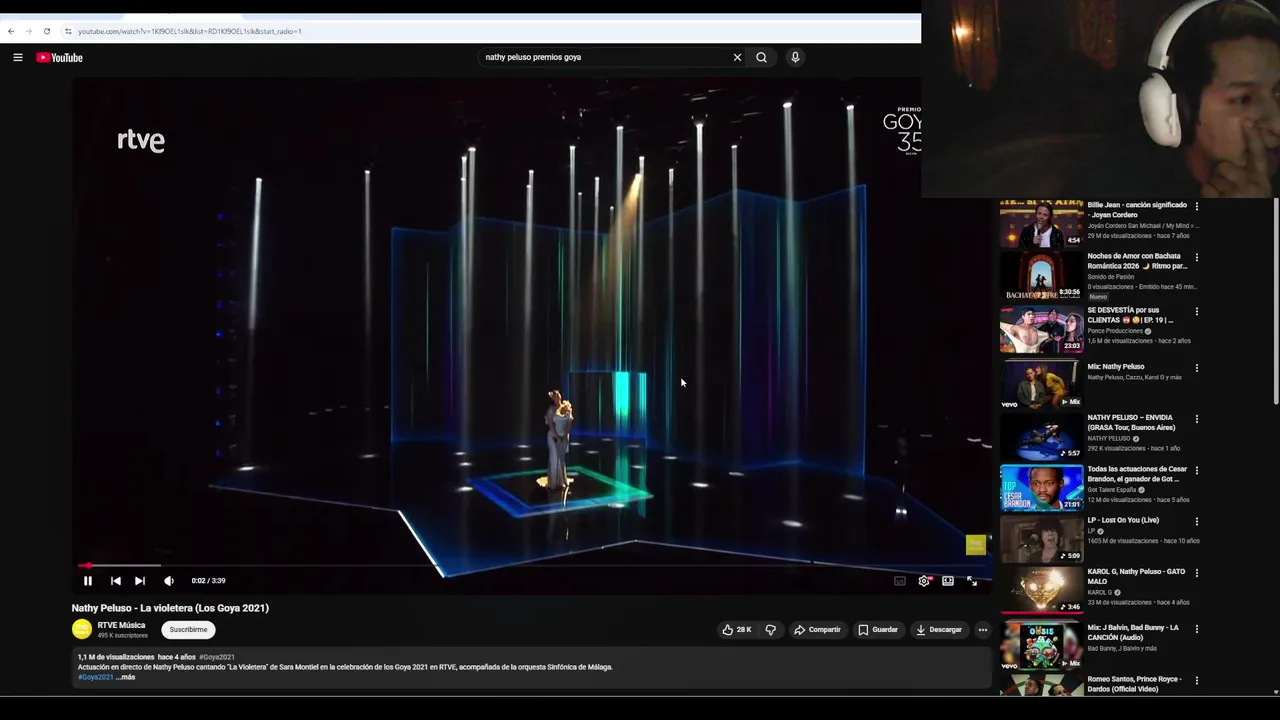Open options for Noches de Amor con Bachata

[1196, 257]
